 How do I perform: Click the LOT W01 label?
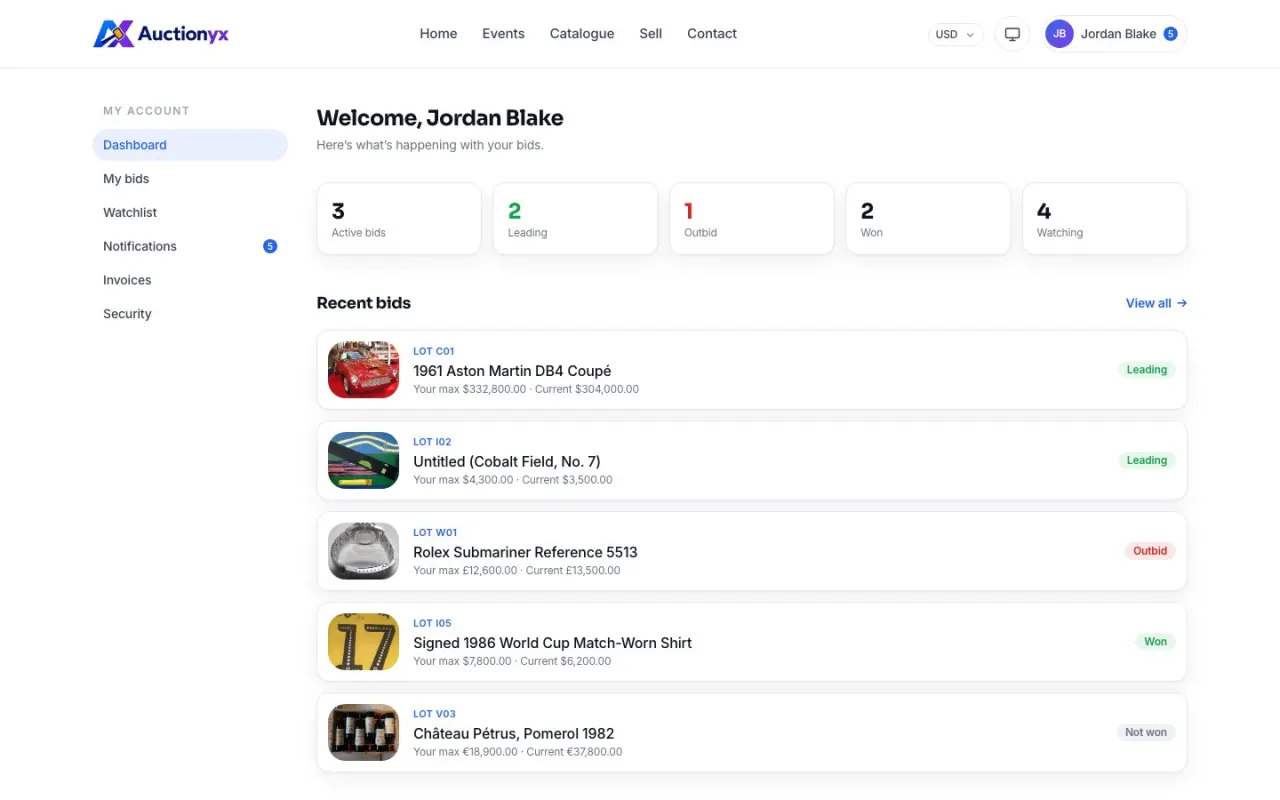coord(435,533)
